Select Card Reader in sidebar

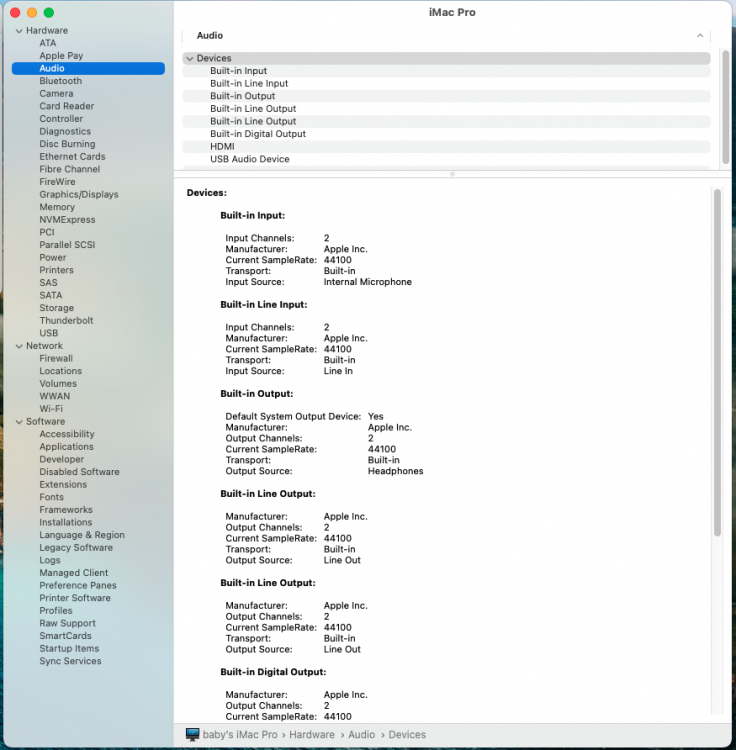(x=66, y=106)
